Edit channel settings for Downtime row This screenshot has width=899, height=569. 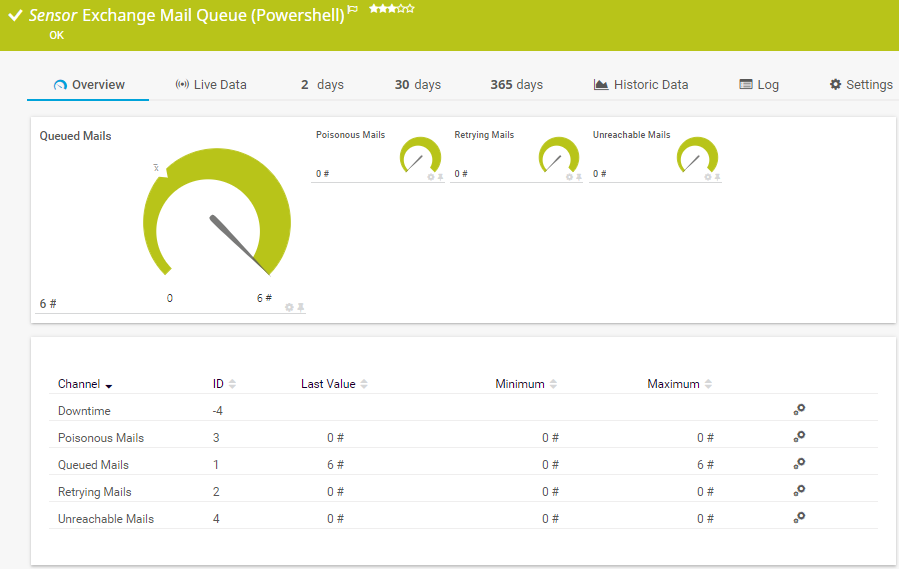click(x=799, y=410)
